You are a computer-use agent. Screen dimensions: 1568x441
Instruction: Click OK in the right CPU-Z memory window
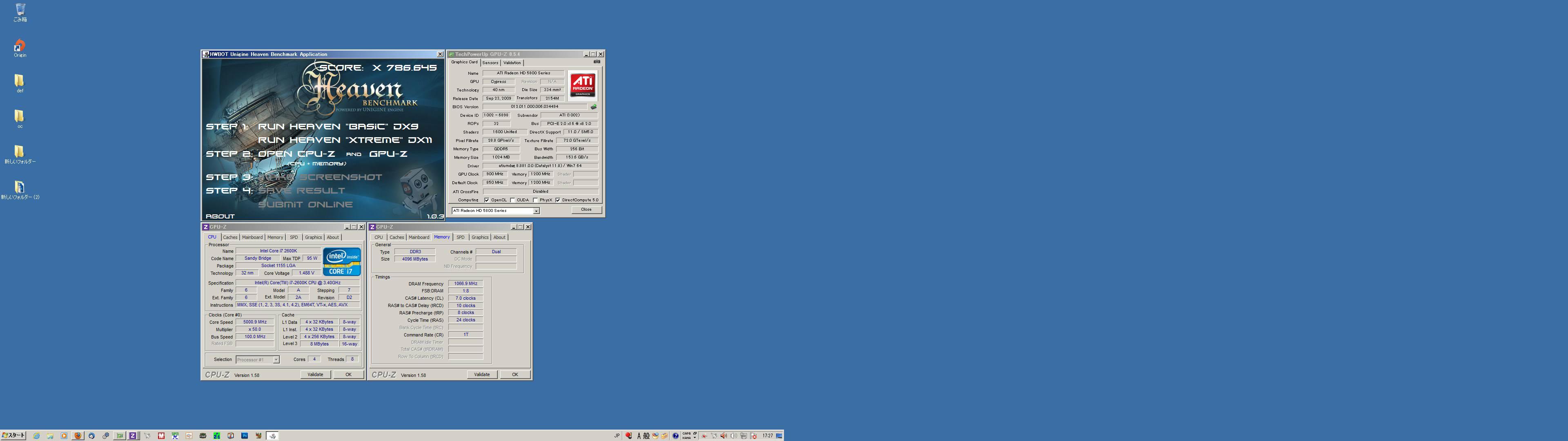coord(515,374)
